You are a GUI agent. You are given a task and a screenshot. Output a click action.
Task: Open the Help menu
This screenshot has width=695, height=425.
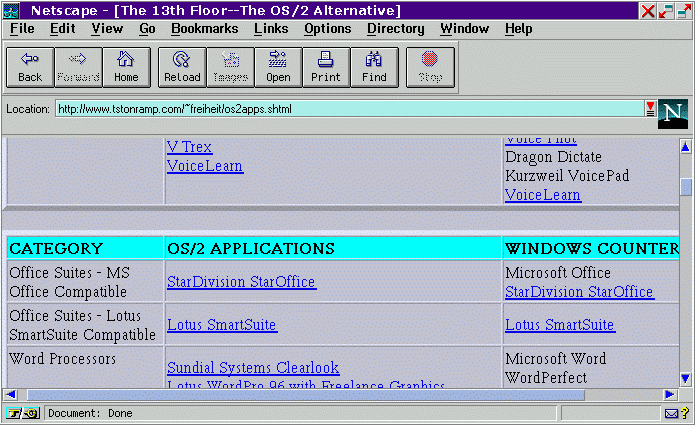[x=519, y=29]
